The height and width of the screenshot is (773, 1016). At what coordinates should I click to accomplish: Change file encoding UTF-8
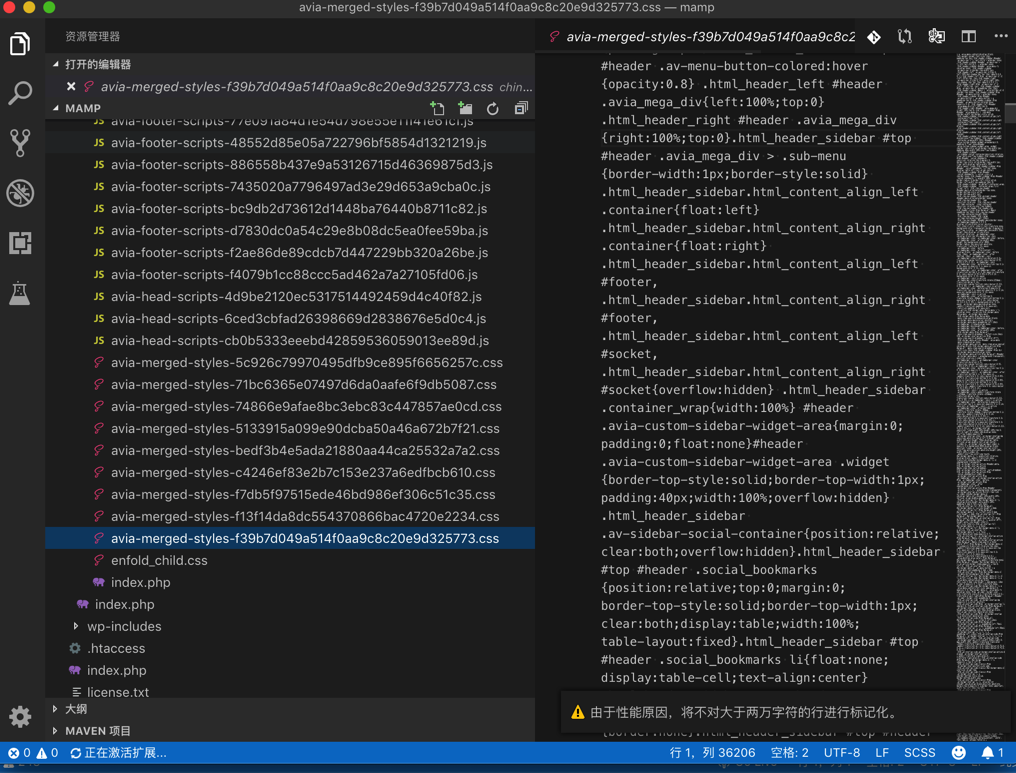pos(842,752)
